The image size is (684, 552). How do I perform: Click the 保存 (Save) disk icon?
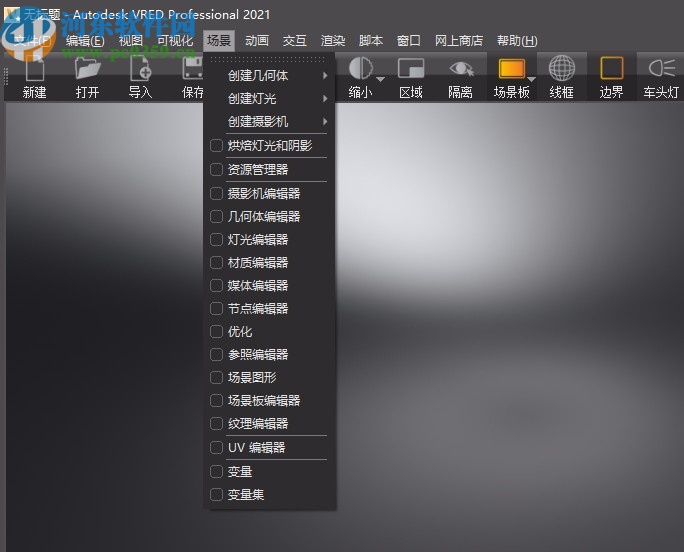point(192,69)
